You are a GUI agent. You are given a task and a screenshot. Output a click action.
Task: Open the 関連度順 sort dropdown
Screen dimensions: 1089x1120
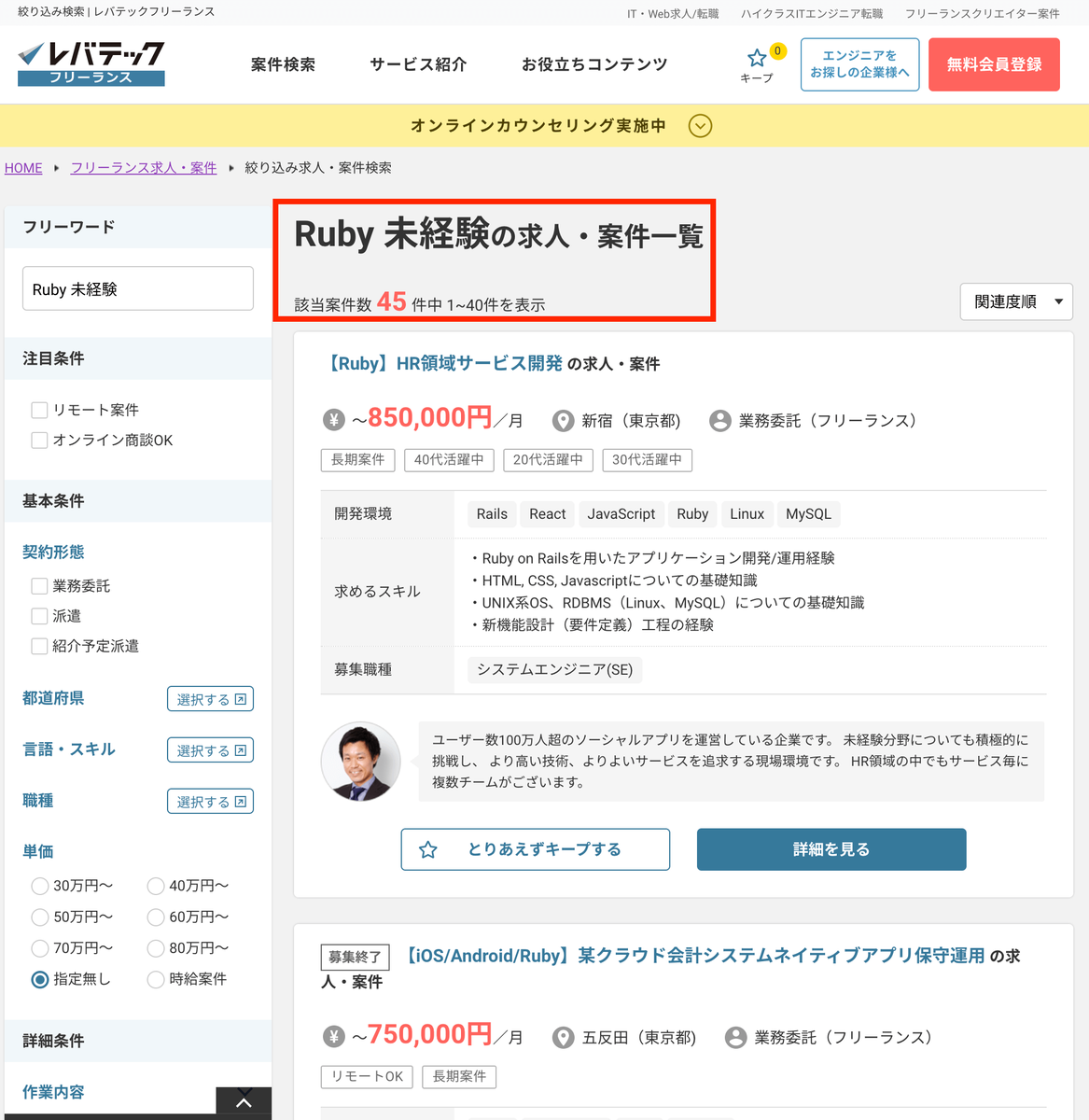(1016, 301)
